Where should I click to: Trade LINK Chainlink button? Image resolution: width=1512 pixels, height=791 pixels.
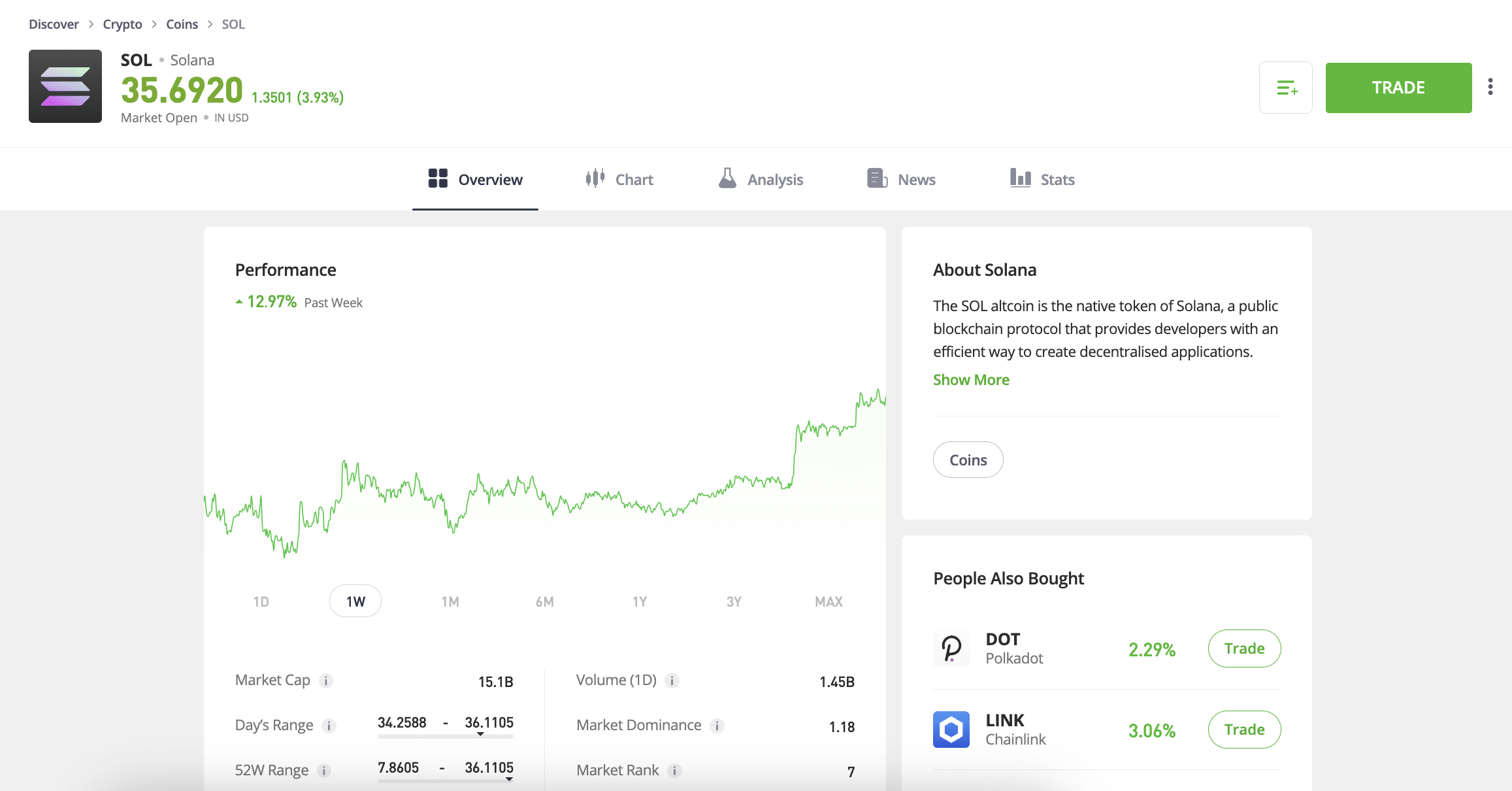tap(1245, 730)
